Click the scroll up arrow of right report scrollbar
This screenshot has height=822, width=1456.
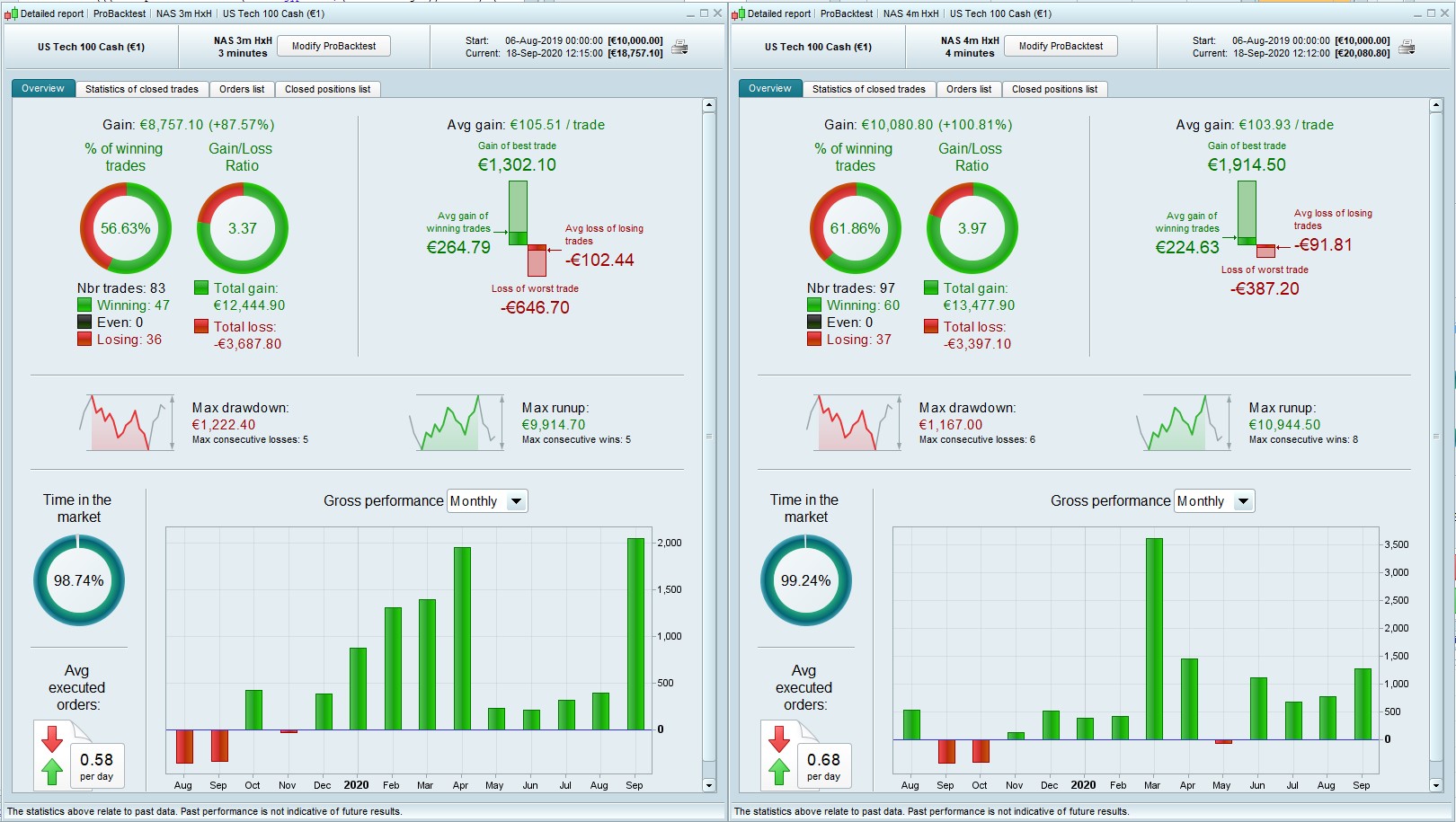click(x=1435, y=106)
